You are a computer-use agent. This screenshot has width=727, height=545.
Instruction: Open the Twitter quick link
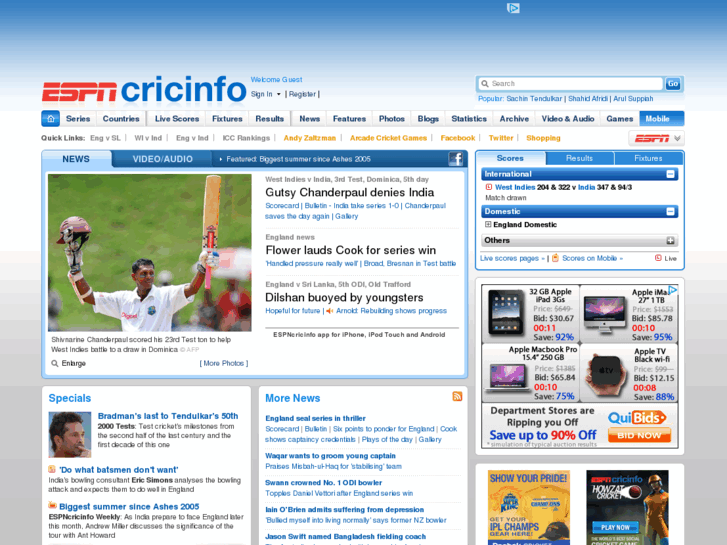(x=501, y=138)
